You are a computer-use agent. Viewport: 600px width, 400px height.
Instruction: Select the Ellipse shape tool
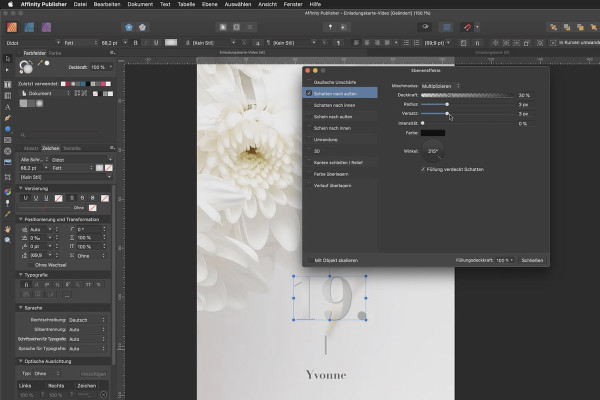point(8,129)
